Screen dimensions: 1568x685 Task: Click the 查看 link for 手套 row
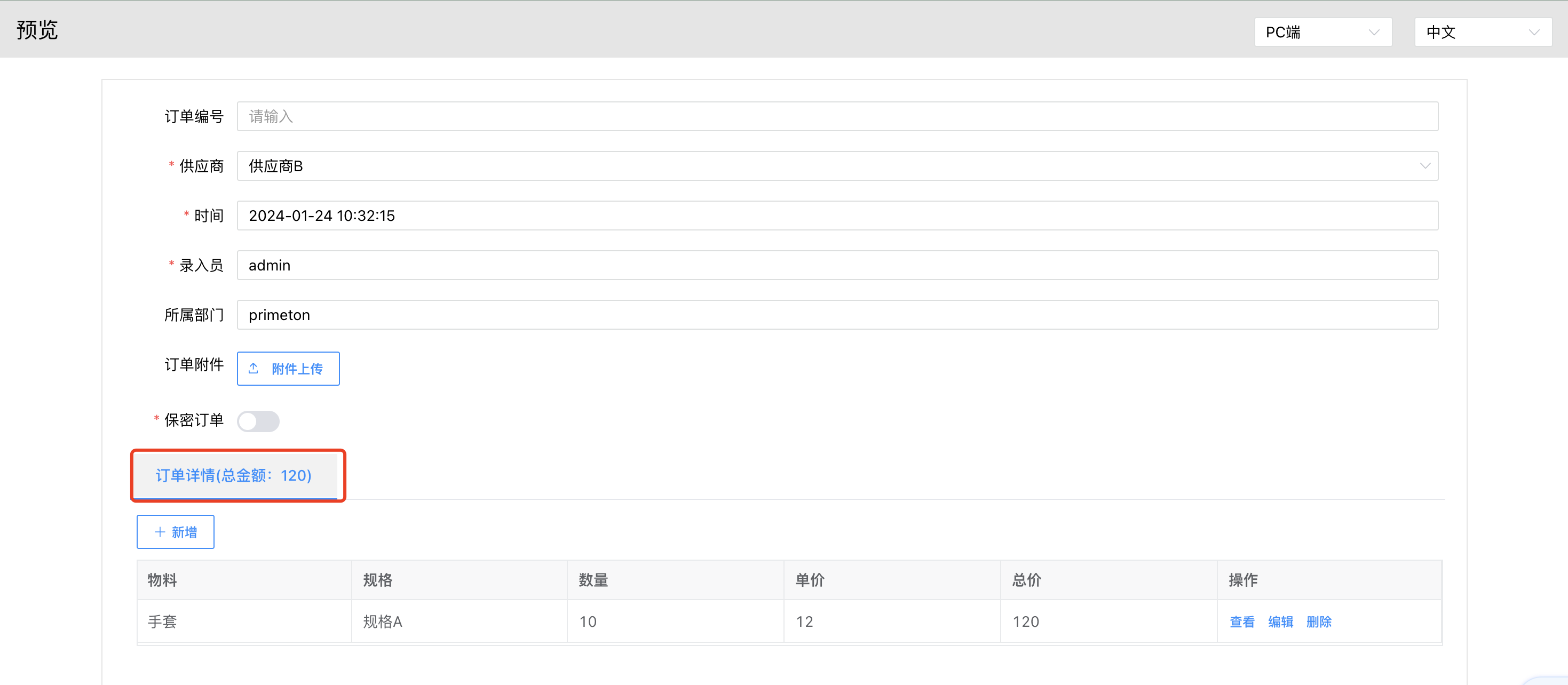(x=1242, y=622)
